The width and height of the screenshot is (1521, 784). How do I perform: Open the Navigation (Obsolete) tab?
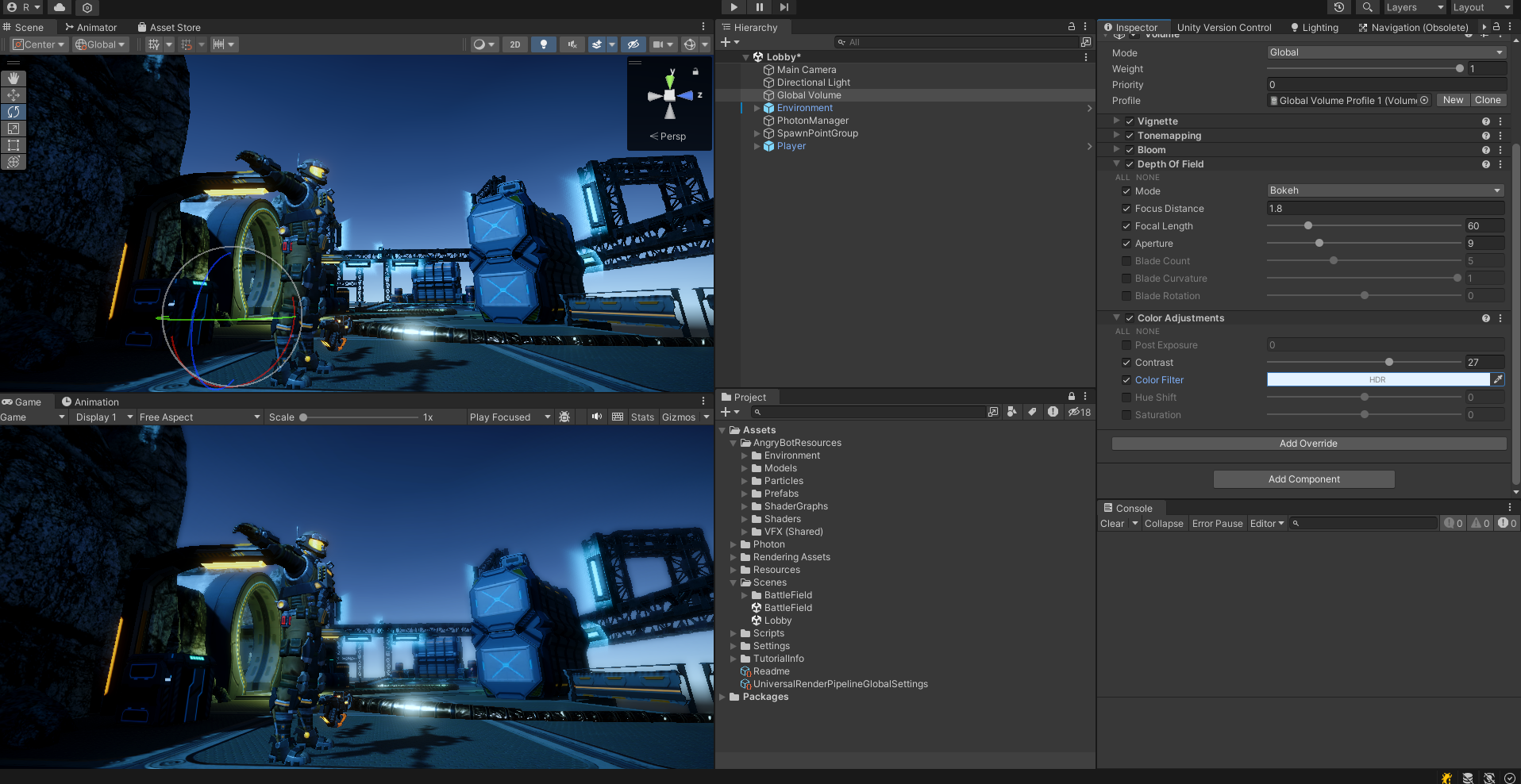click(x=1414, y=27)
